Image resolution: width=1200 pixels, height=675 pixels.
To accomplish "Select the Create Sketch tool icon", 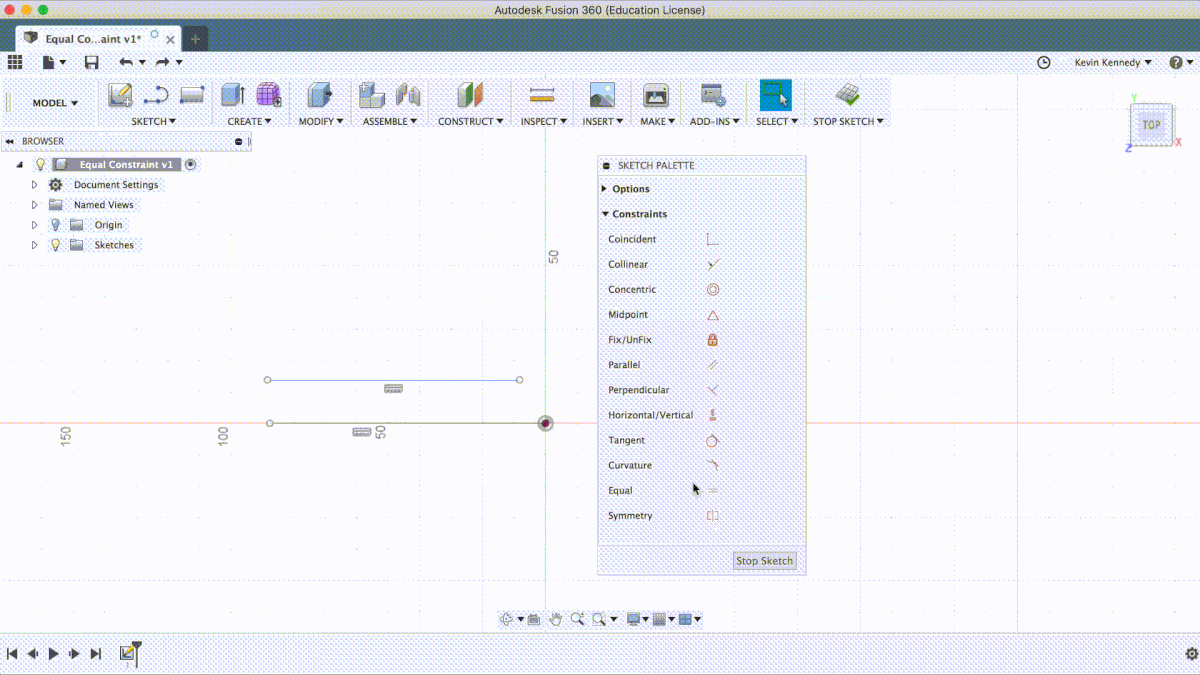I will (120, 96).
